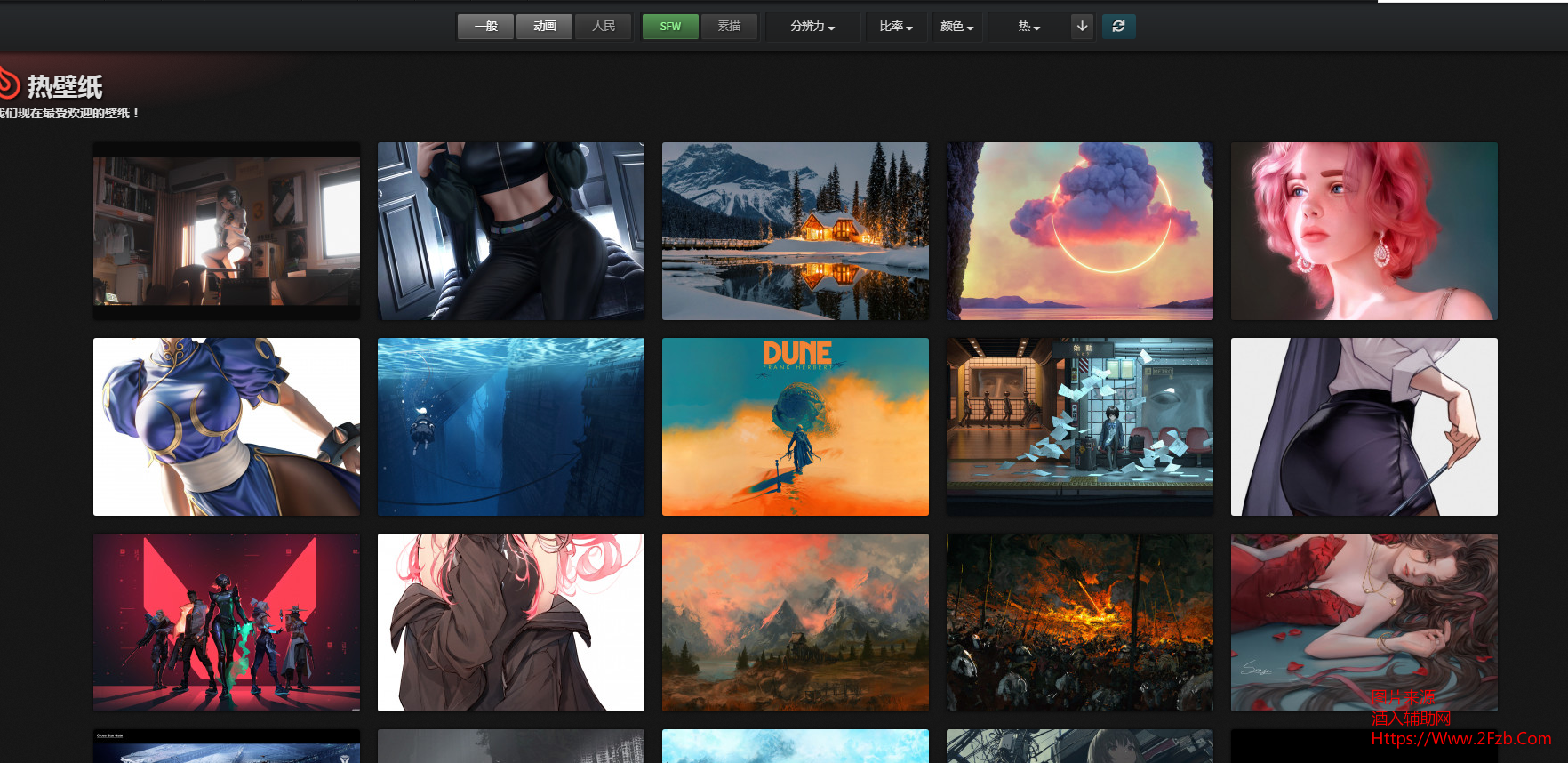Open the DUNE poster wallpaper

[795, 427]
